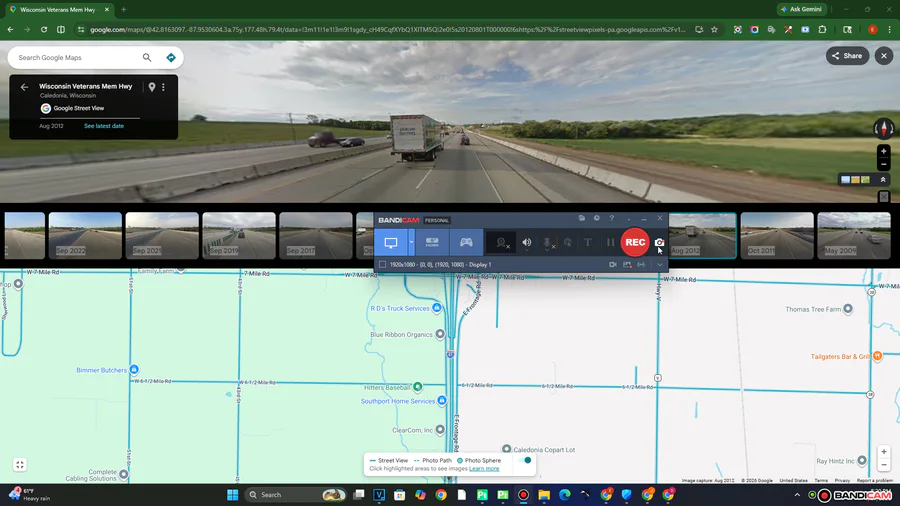The image size is (900, 506).
Task: Select May 2009 Street View thumbnail
Action: tap(854, 236)
